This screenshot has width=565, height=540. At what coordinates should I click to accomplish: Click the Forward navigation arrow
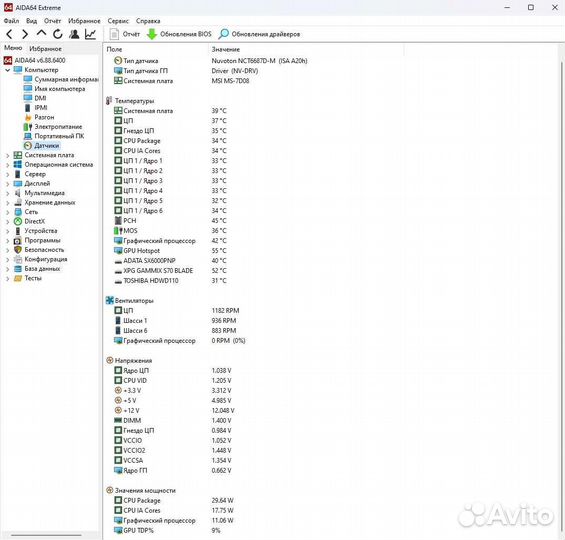[x=25, y=34]
